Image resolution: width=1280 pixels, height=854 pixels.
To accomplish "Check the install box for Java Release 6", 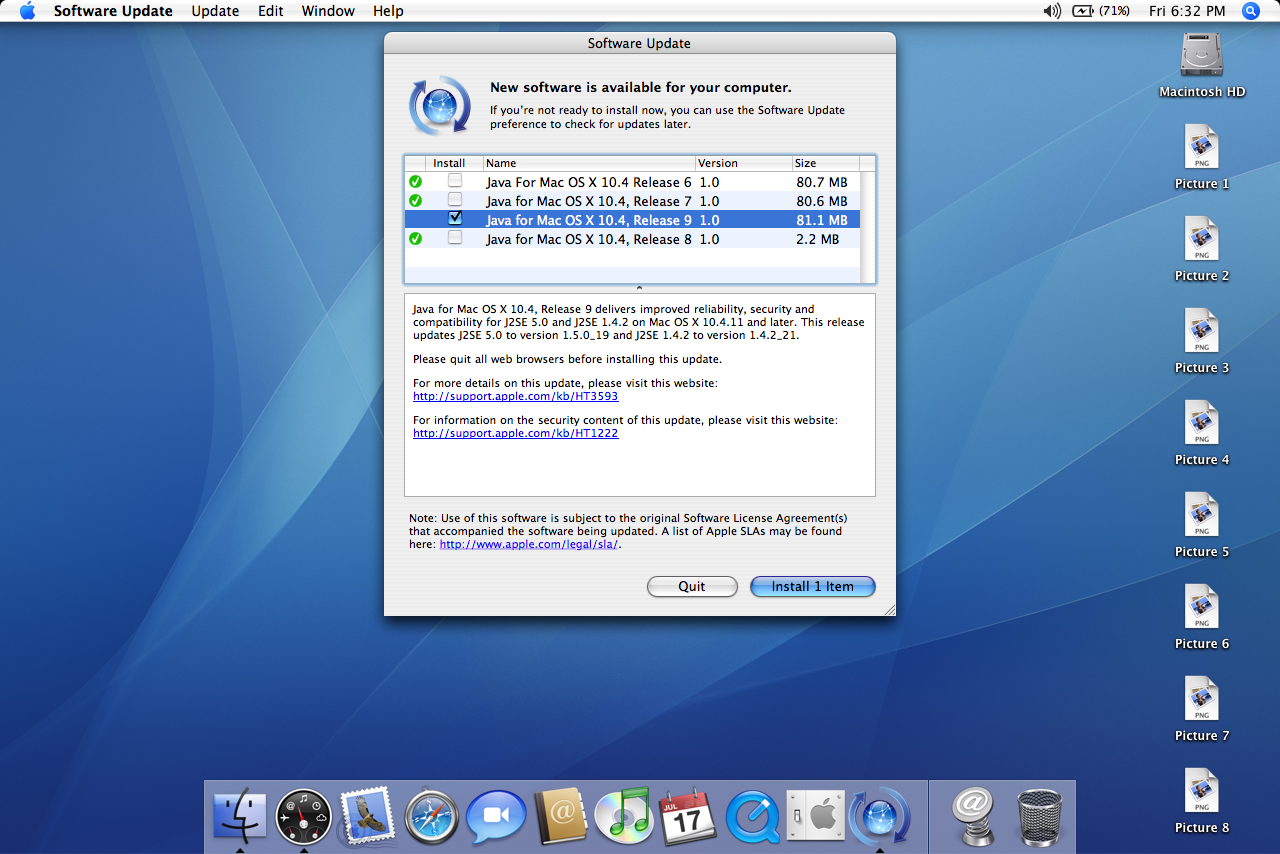I will (x=455, y=181).
